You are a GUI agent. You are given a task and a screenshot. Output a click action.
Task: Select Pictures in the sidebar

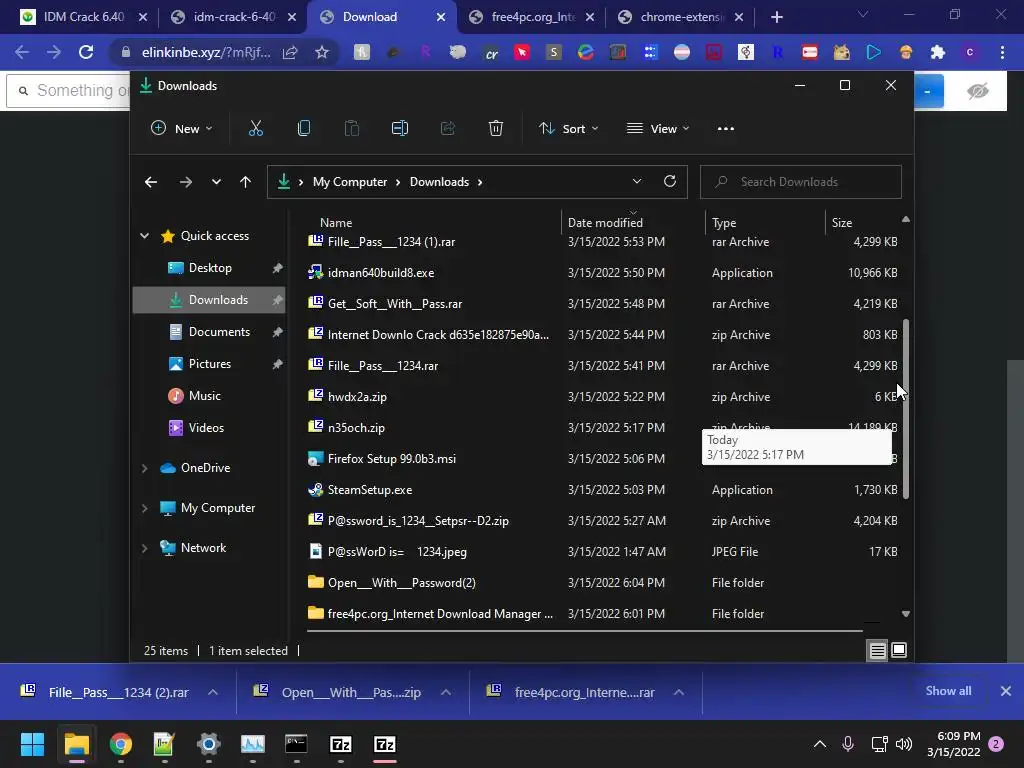209,364
